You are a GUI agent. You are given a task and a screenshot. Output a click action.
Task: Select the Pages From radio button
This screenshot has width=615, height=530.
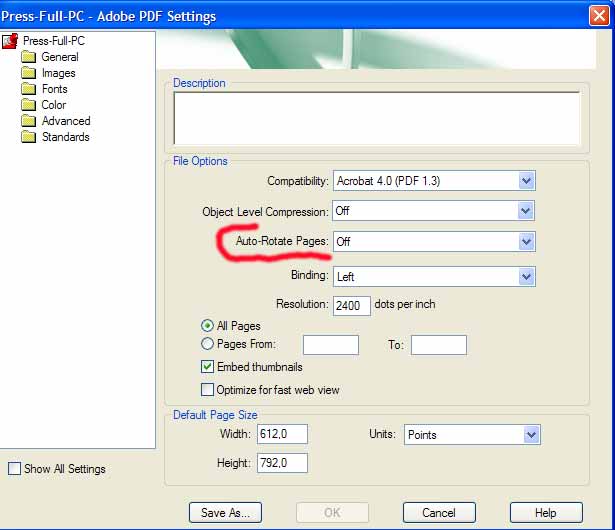click(207, 344)
